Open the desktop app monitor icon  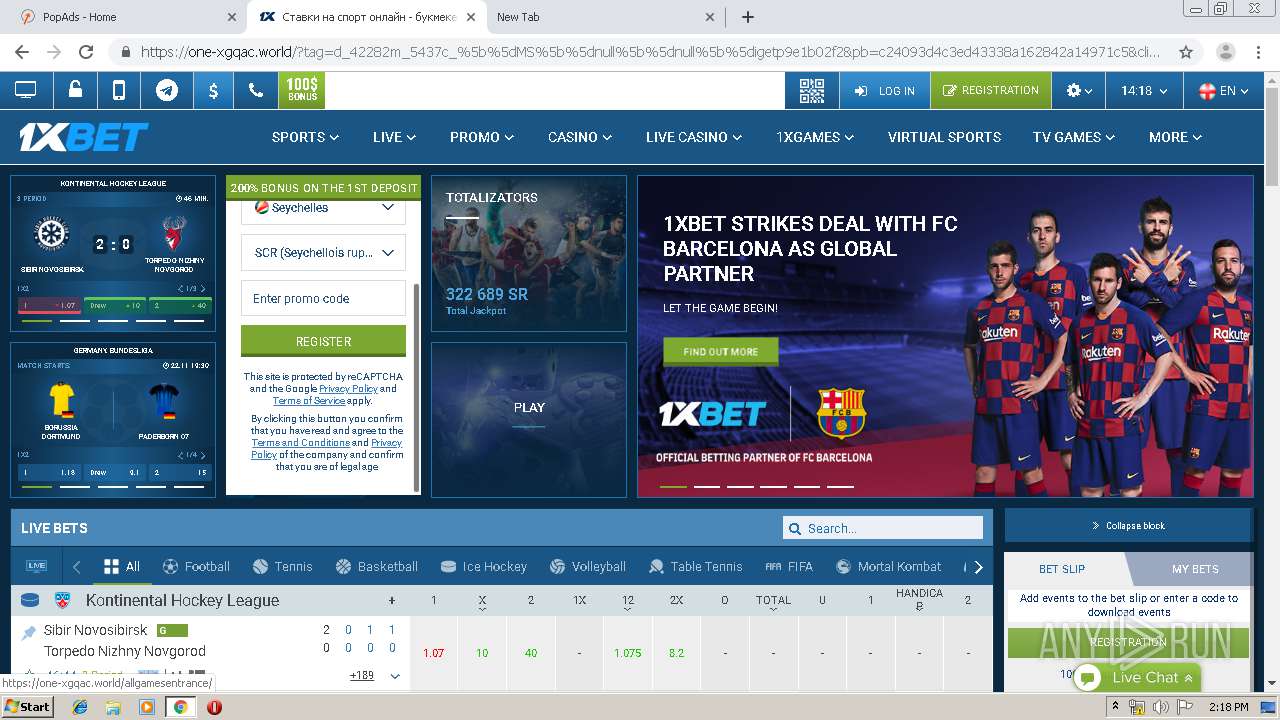(x=26, y=90)
